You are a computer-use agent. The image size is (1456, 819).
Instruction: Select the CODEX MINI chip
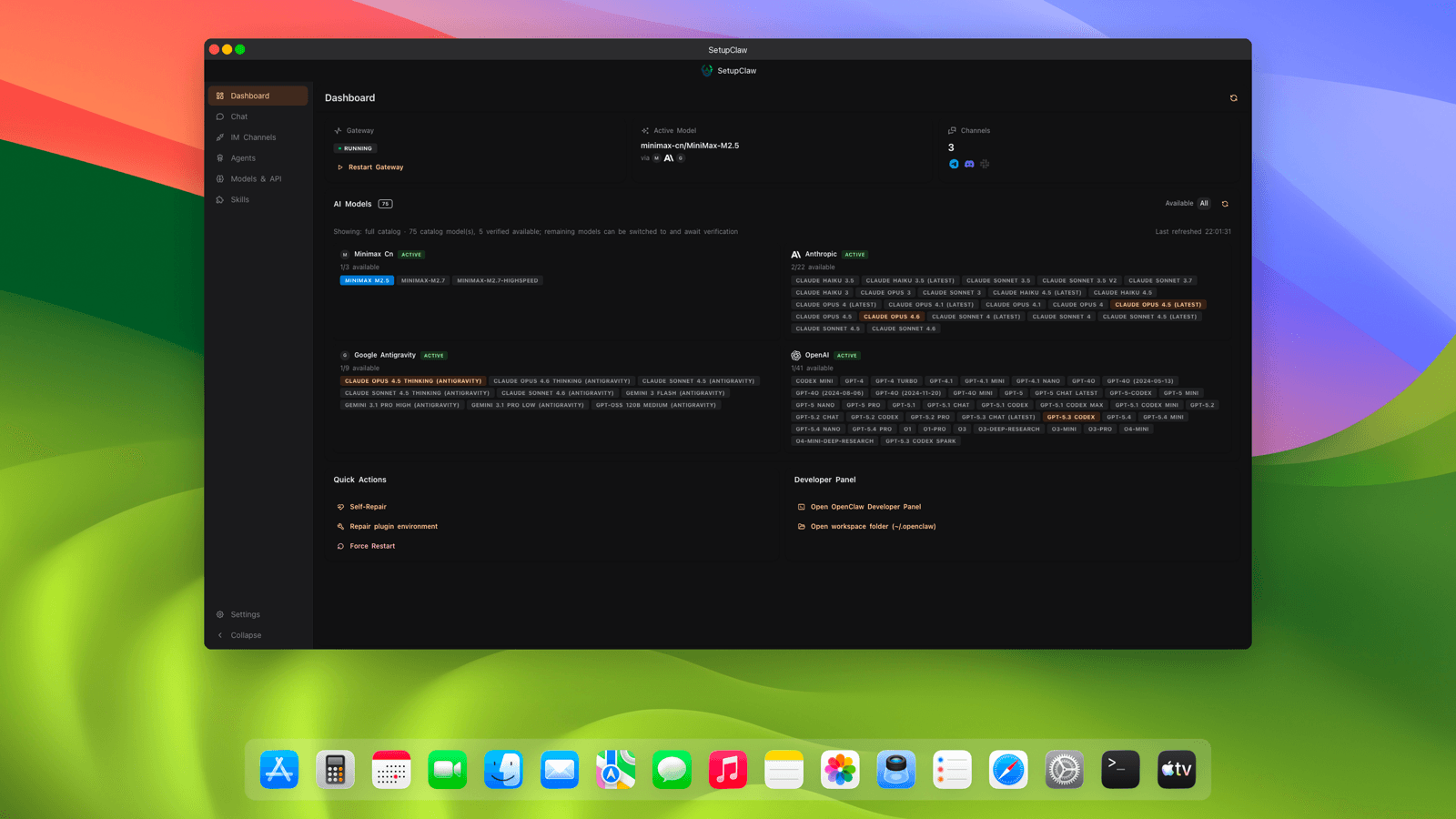coord(814,381)
